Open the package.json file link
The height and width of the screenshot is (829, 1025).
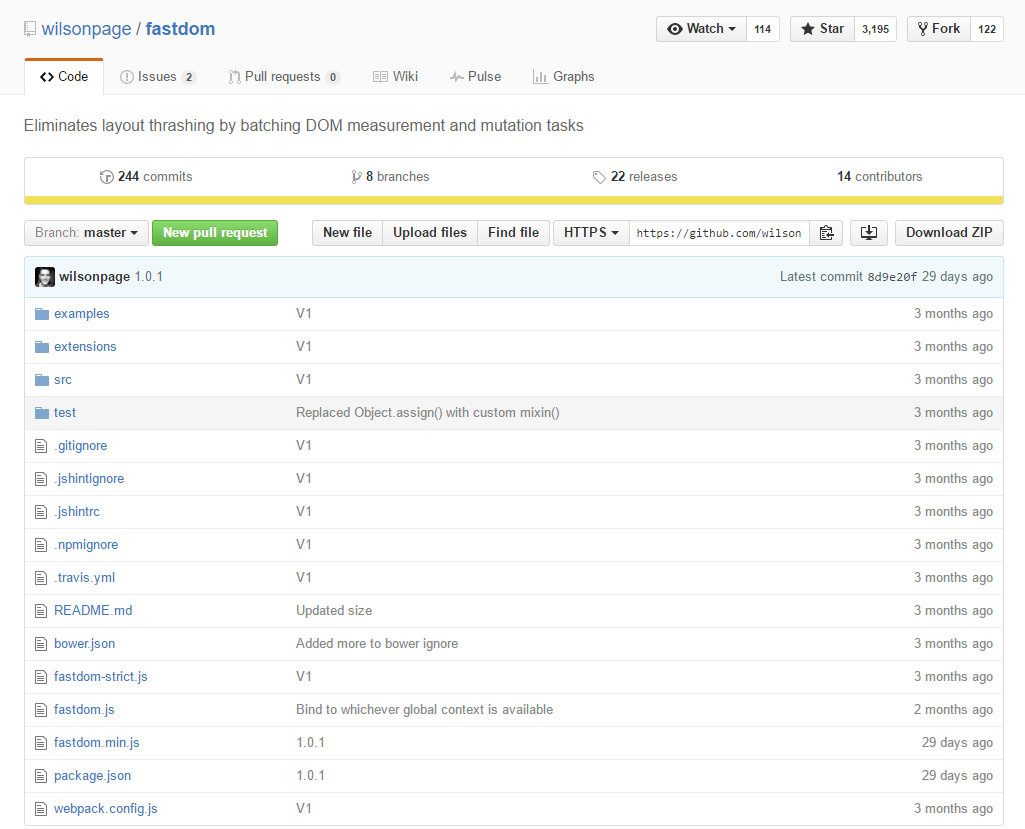point(92,776)
